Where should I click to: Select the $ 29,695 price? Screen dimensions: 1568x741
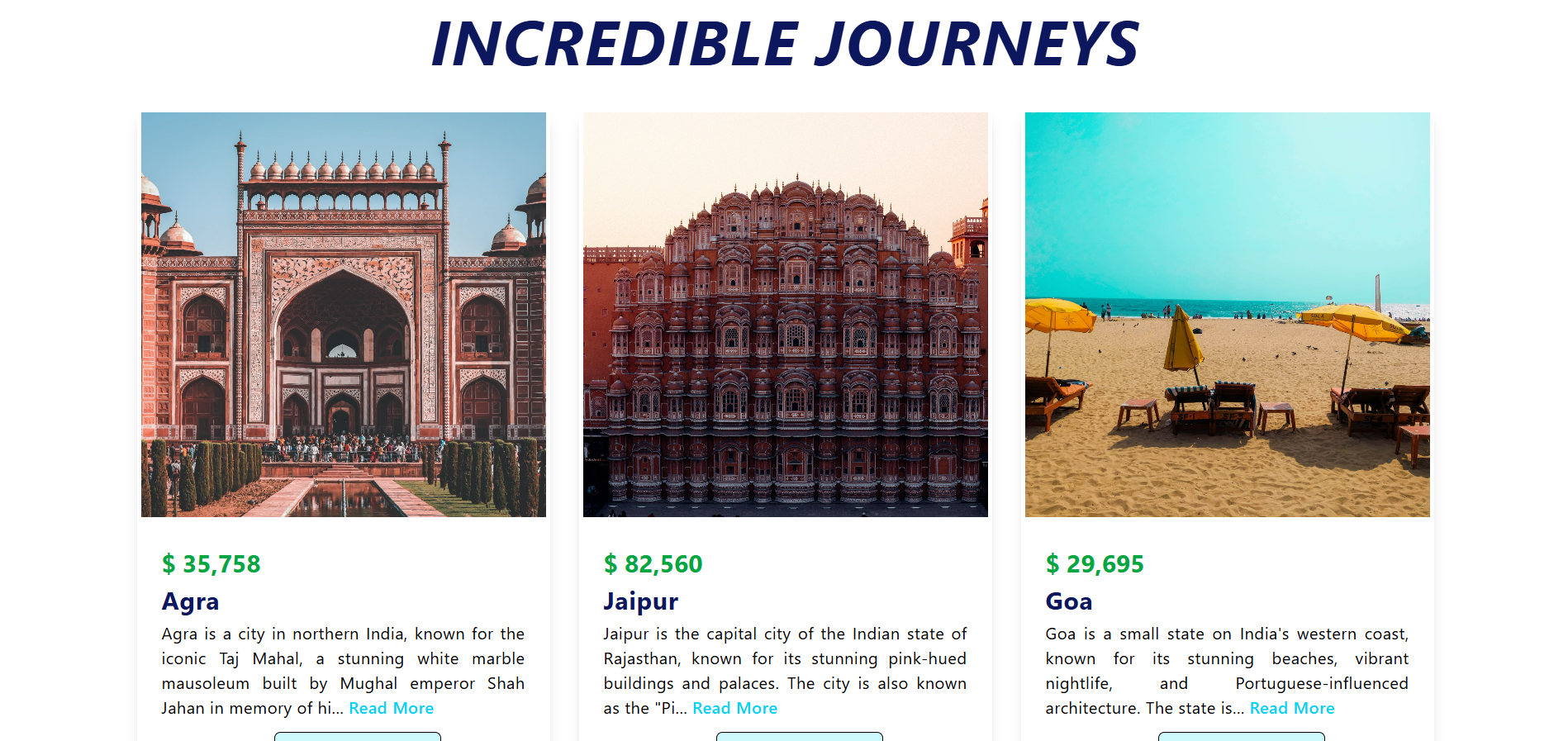pos(1095,564)
